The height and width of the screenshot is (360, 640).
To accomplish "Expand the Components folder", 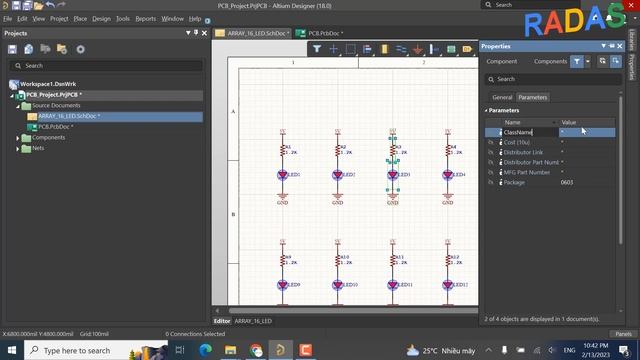I will point(18,138).
